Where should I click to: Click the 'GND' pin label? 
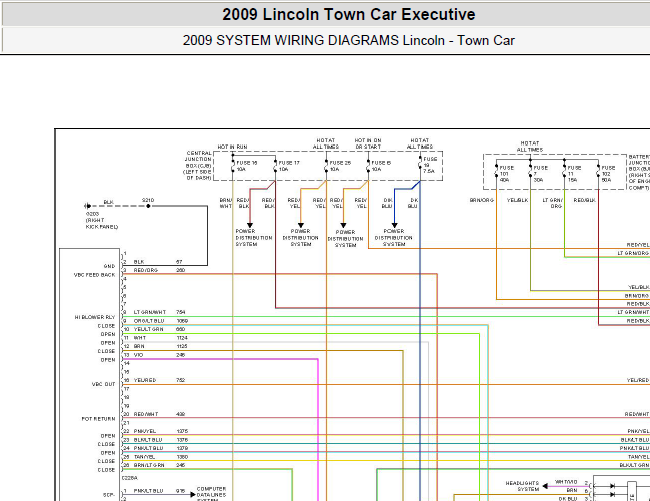[109, 266]
